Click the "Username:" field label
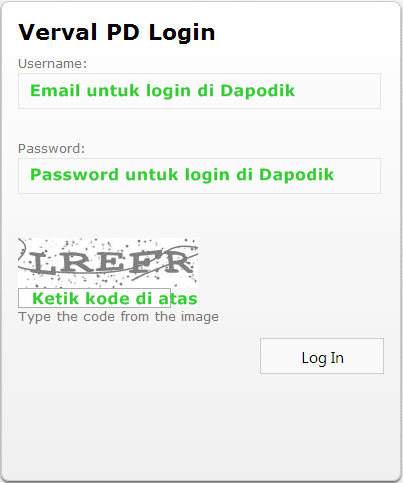Screen dimensions: 403x483 point(52,63)
